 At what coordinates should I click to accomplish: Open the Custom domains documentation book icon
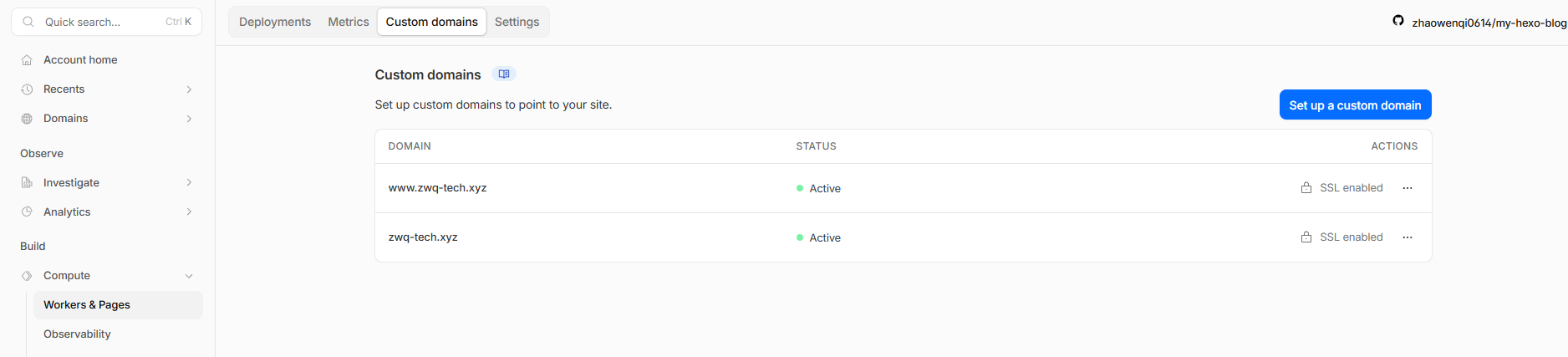tap(504, 74)
